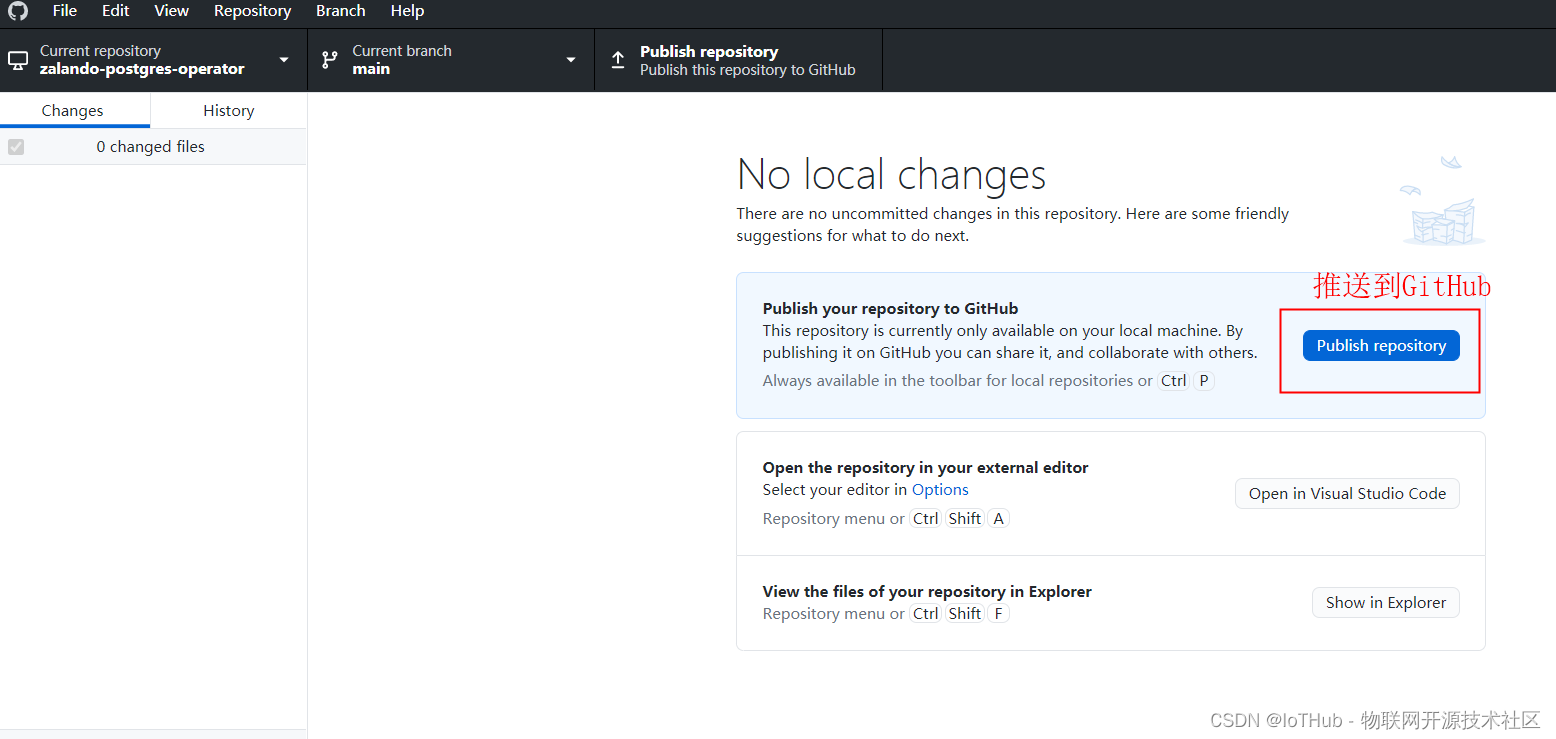
Task: Switch to the Changes tab
Action: (x=73, y=111)
